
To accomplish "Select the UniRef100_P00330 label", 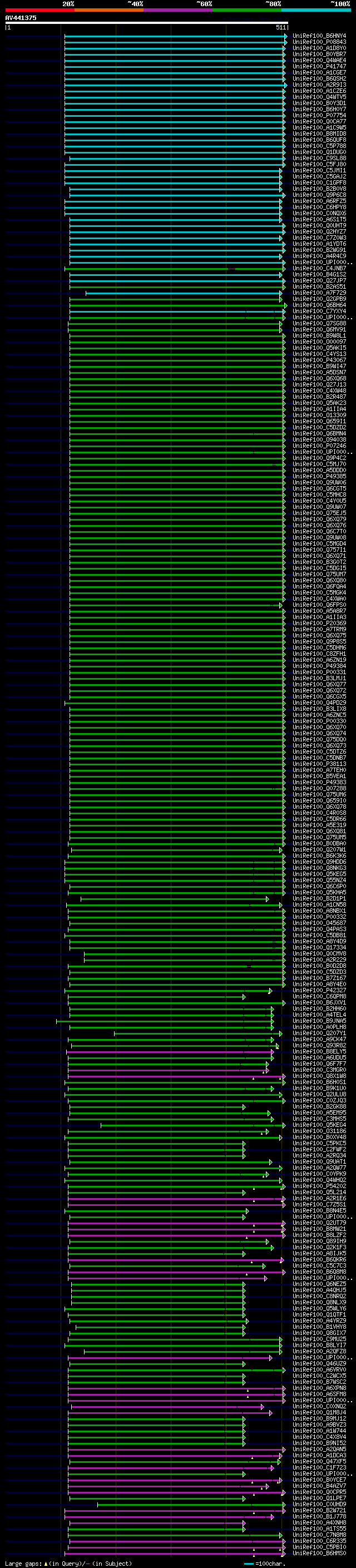I will click(x=319, y=721).
